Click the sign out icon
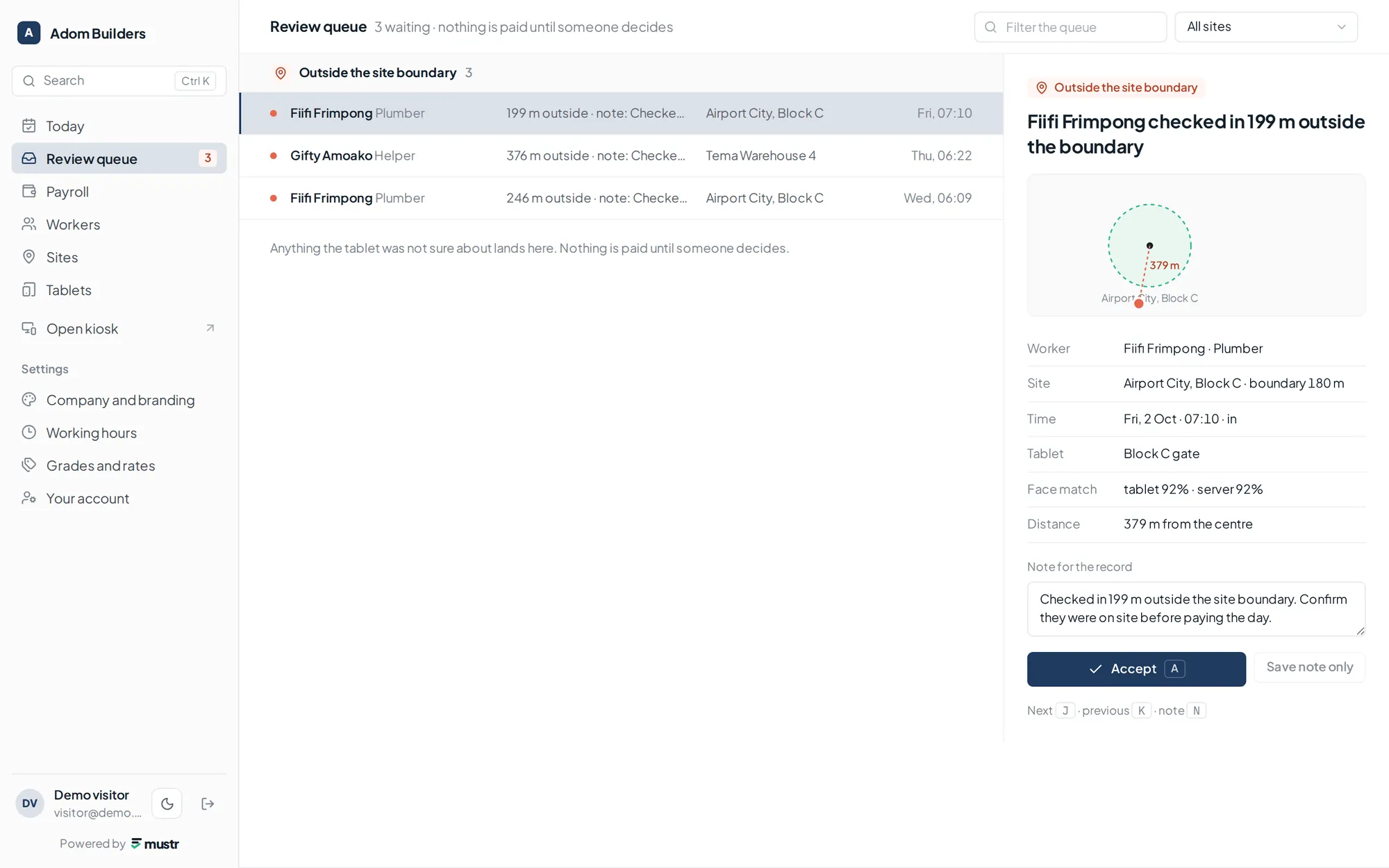1389x868 pixels. [x=208, y=803]
